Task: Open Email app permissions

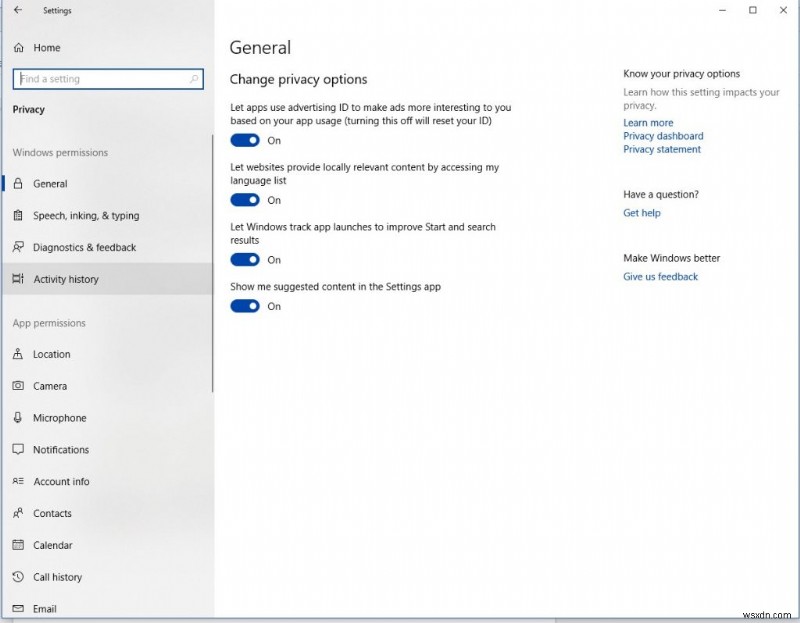Action: (x=45, y=608)
